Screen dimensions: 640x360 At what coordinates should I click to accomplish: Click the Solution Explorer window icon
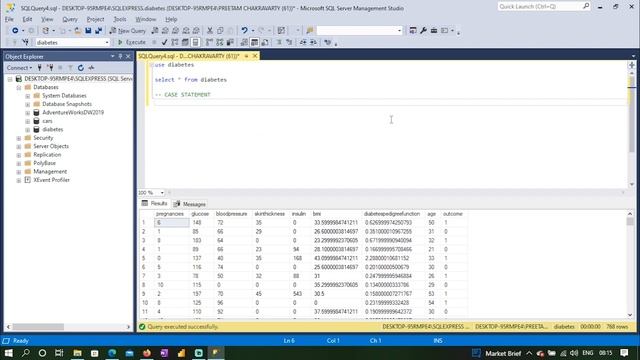(413, 31)
